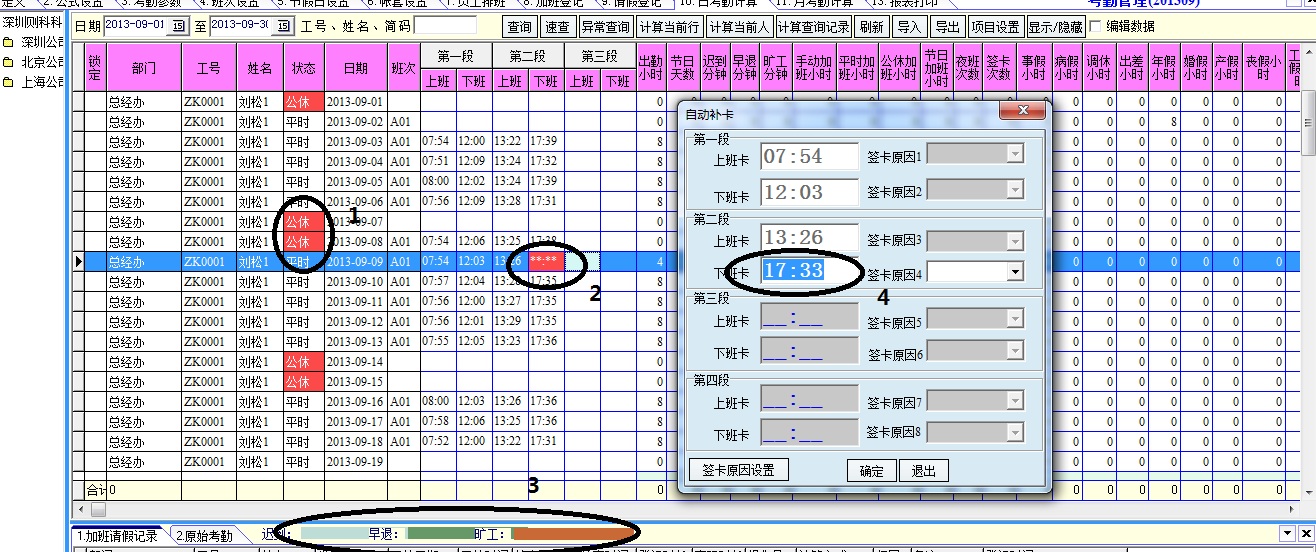Switch to 2.原始考勤 tab

204,536
